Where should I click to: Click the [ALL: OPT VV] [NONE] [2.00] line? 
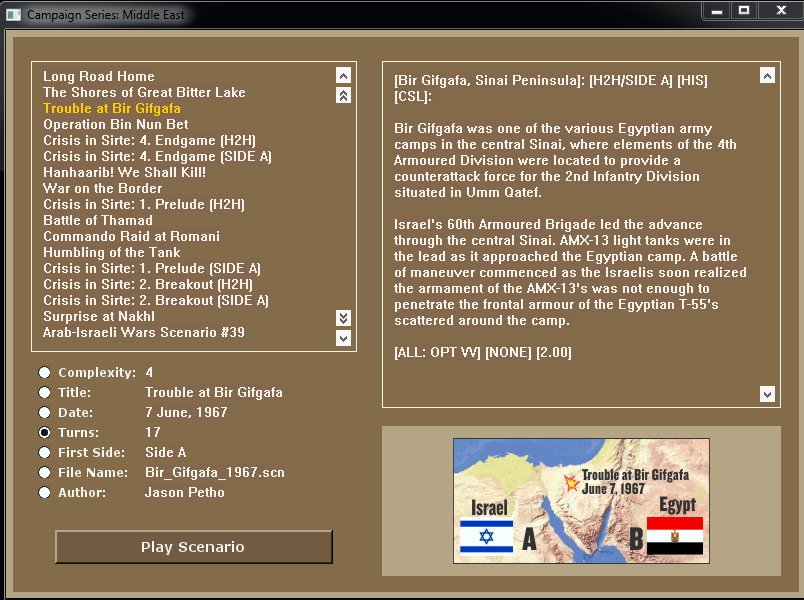[483, 352]
